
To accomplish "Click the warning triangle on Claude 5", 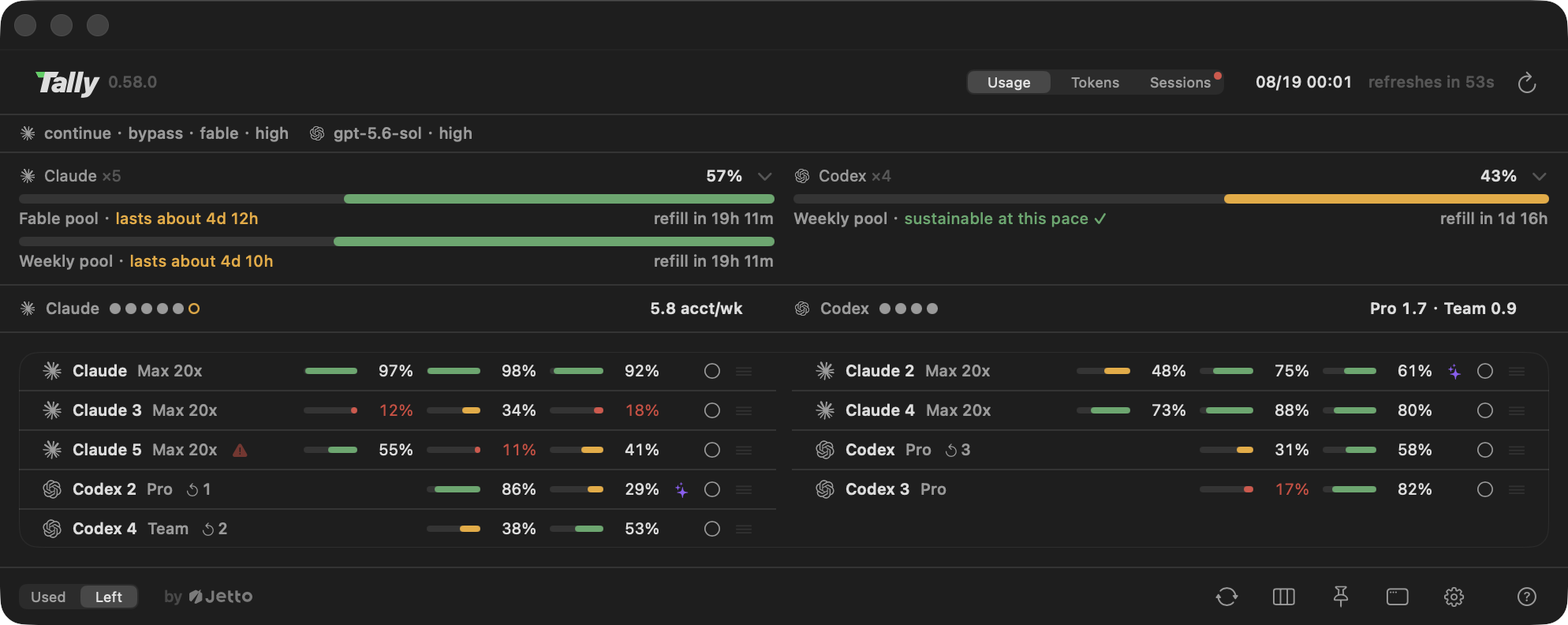I will [x=240, y=451].
